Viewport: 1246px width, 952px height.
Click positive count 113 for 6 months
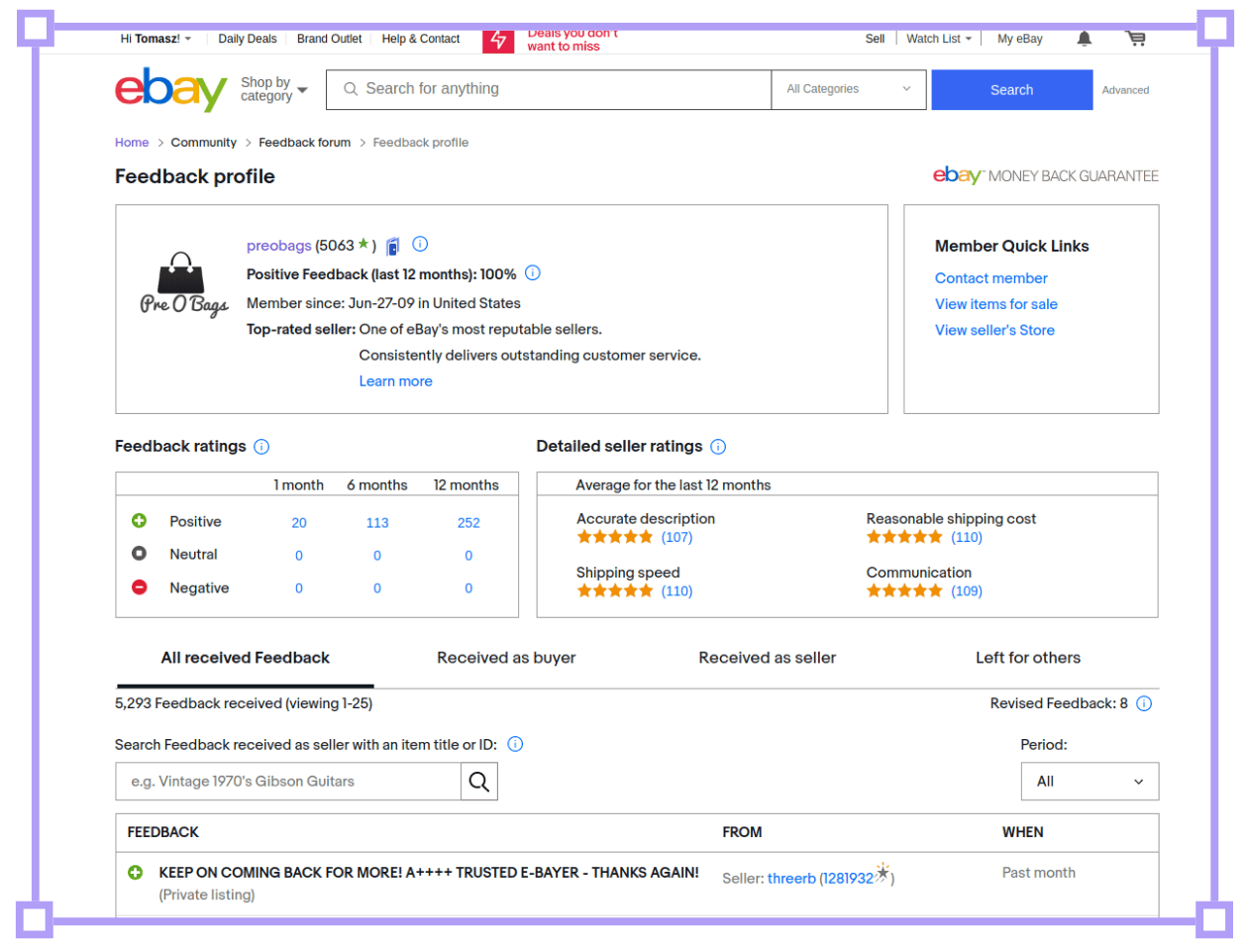(x=377, y=523)
